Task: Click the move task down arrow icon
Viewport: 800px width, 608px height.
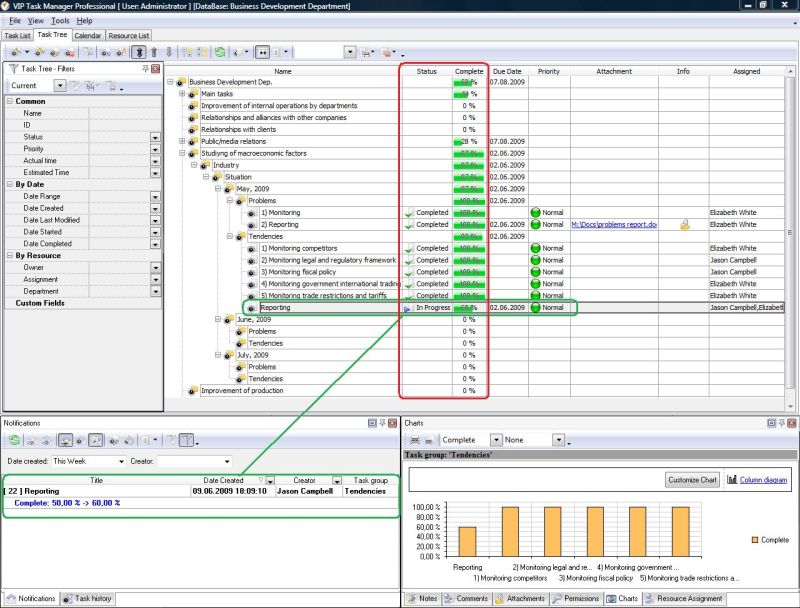Action: pyautogui.click(x=169, y=52)
